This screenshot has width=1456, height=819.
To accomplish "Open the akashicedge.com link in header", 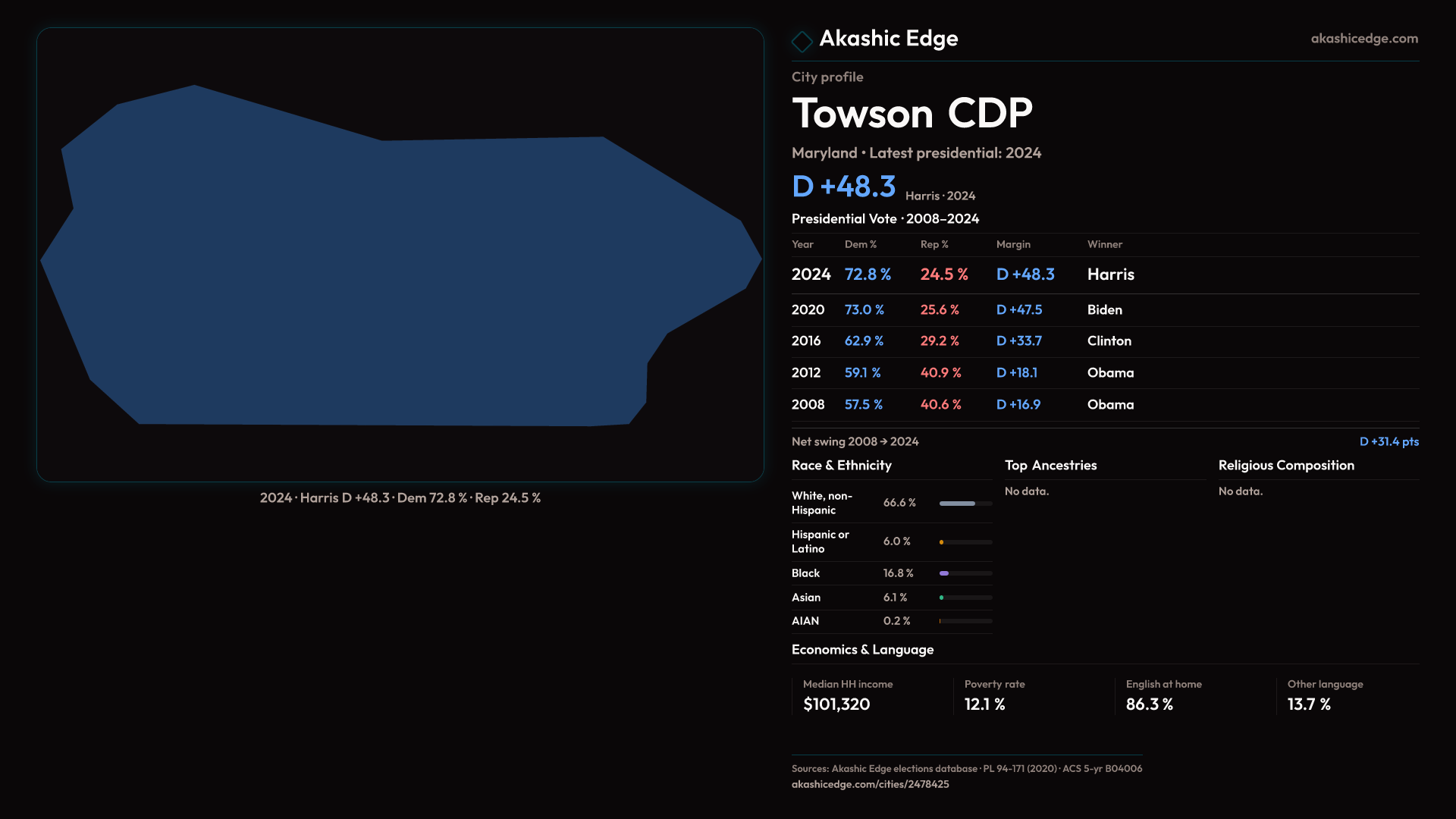I will tap(1363, 39).
